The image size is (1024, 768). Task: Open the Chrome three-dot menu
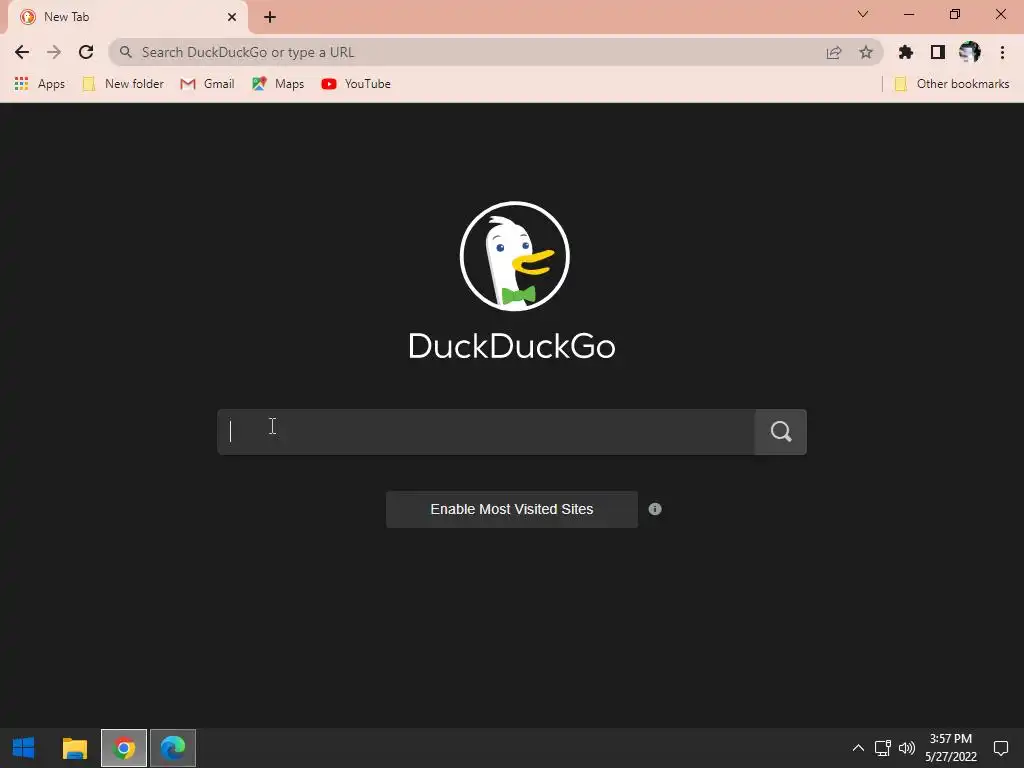point(1002,52)
